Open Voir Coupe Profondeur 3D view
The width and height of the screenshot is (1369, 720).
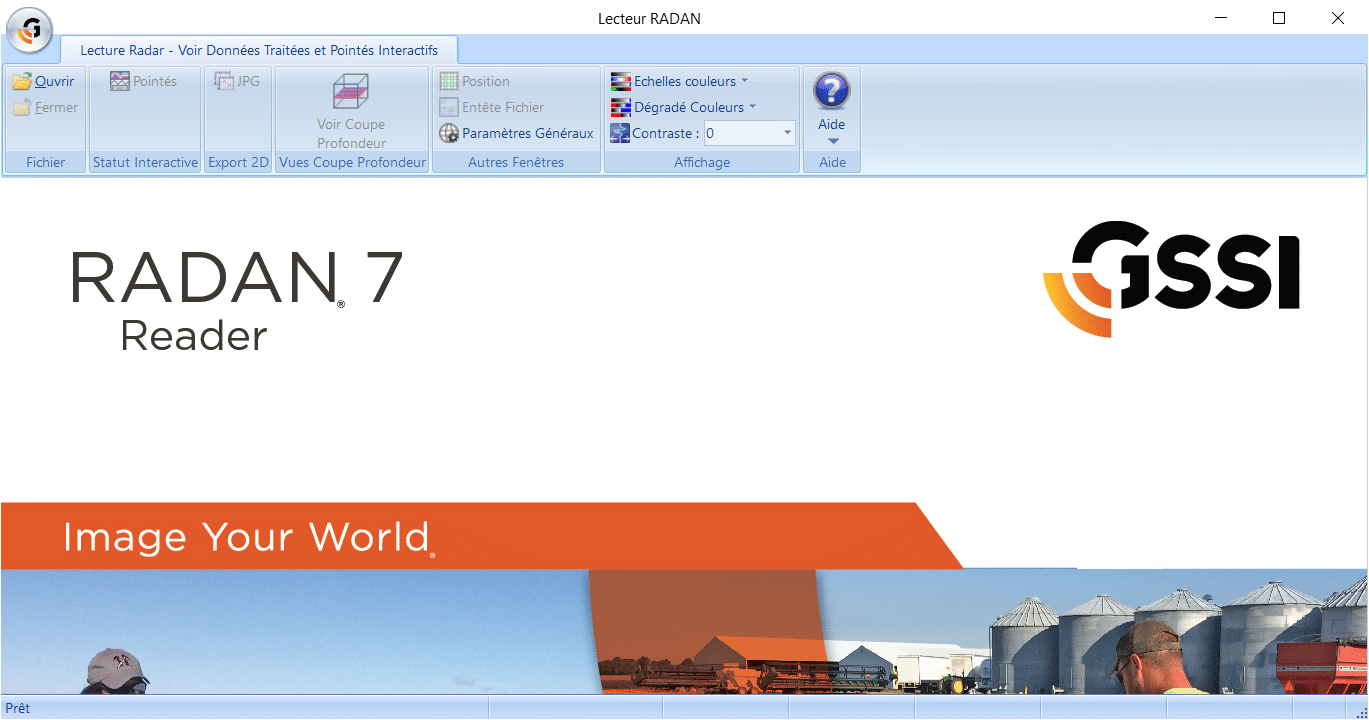coord(351,111)
